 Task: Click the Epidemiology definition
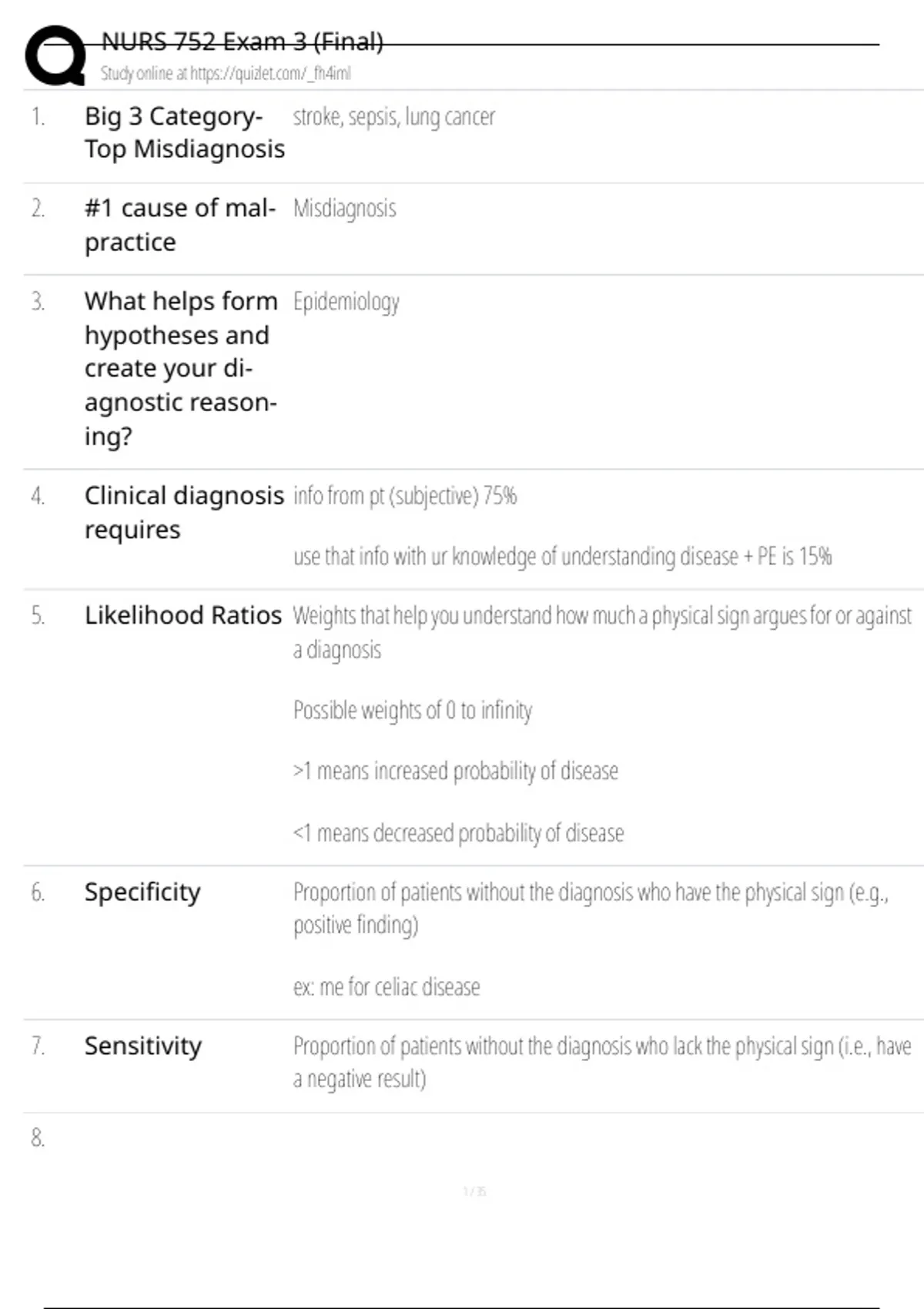pyautogui.click(x=346, y=302)
